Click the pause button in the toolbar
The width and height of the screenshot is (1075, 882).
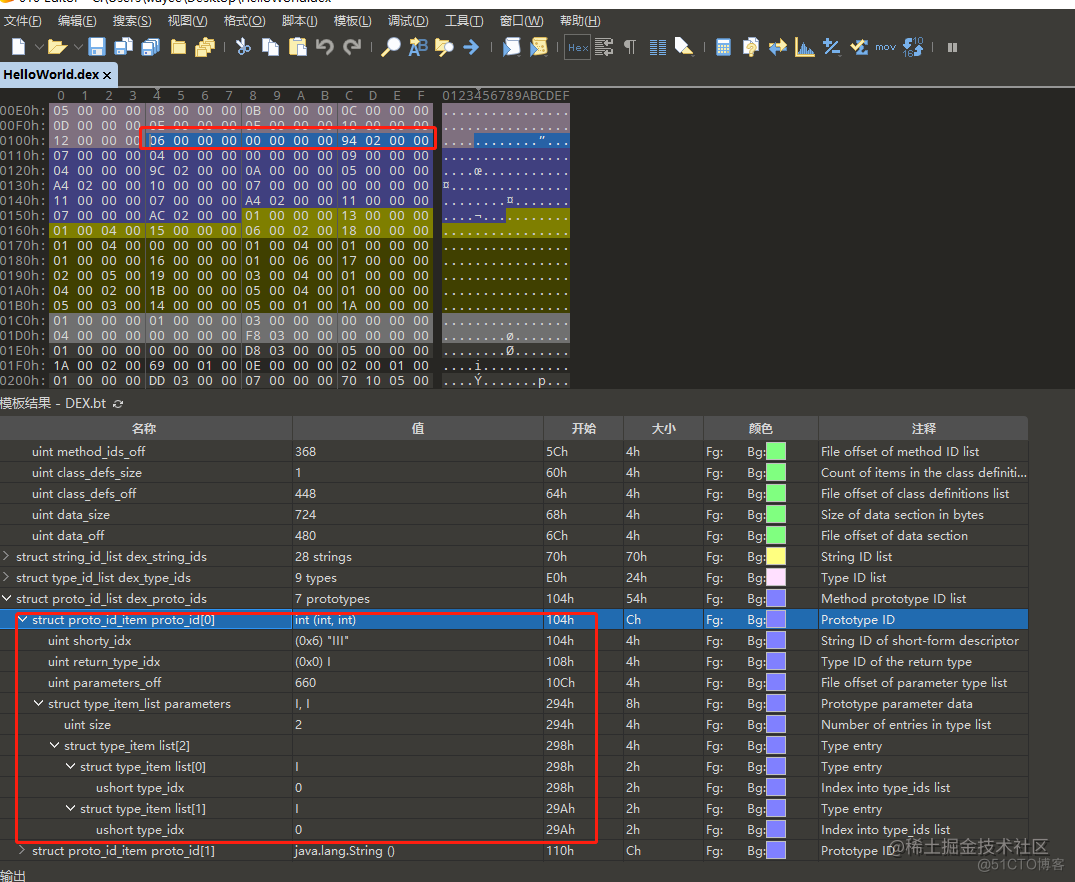coord(952,47)
